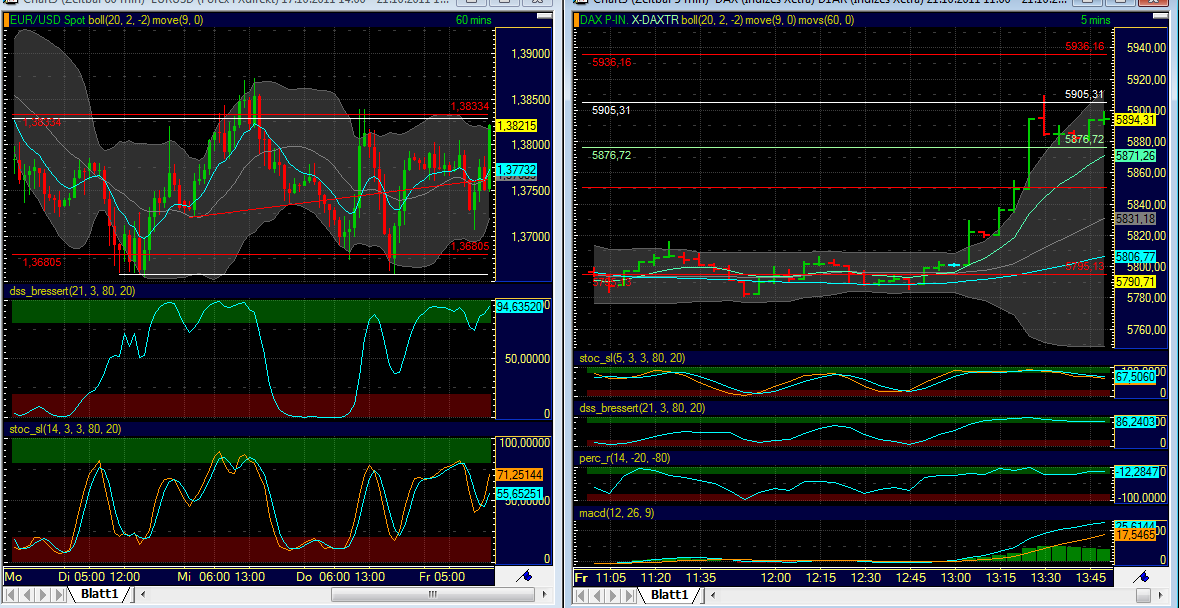Viewport: 1180px width, 608px height.
Task: Jump to last sheet in EUR/USD window
Action: [x=57, y=595]
